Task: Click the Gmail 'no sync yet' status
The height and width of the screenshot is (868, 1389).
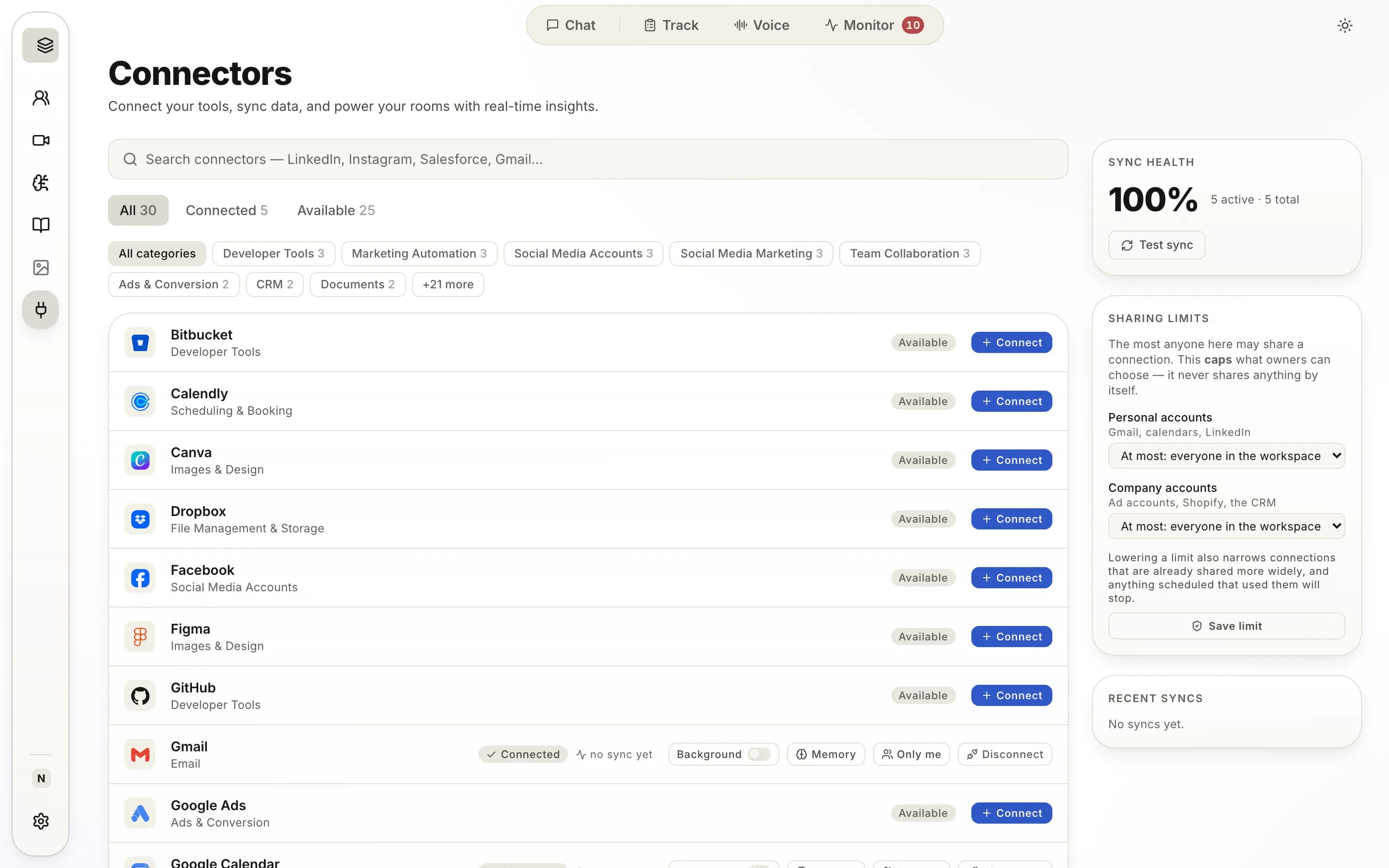Action: coord(614,754)
